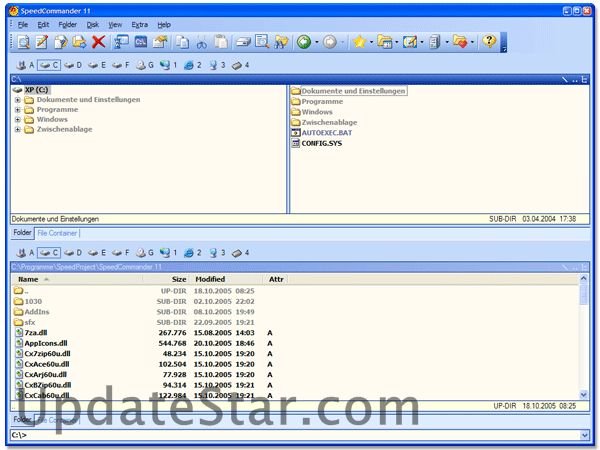
Task: Select drive D above the C:\ tree panel
Action: click(x=73, y=65)
